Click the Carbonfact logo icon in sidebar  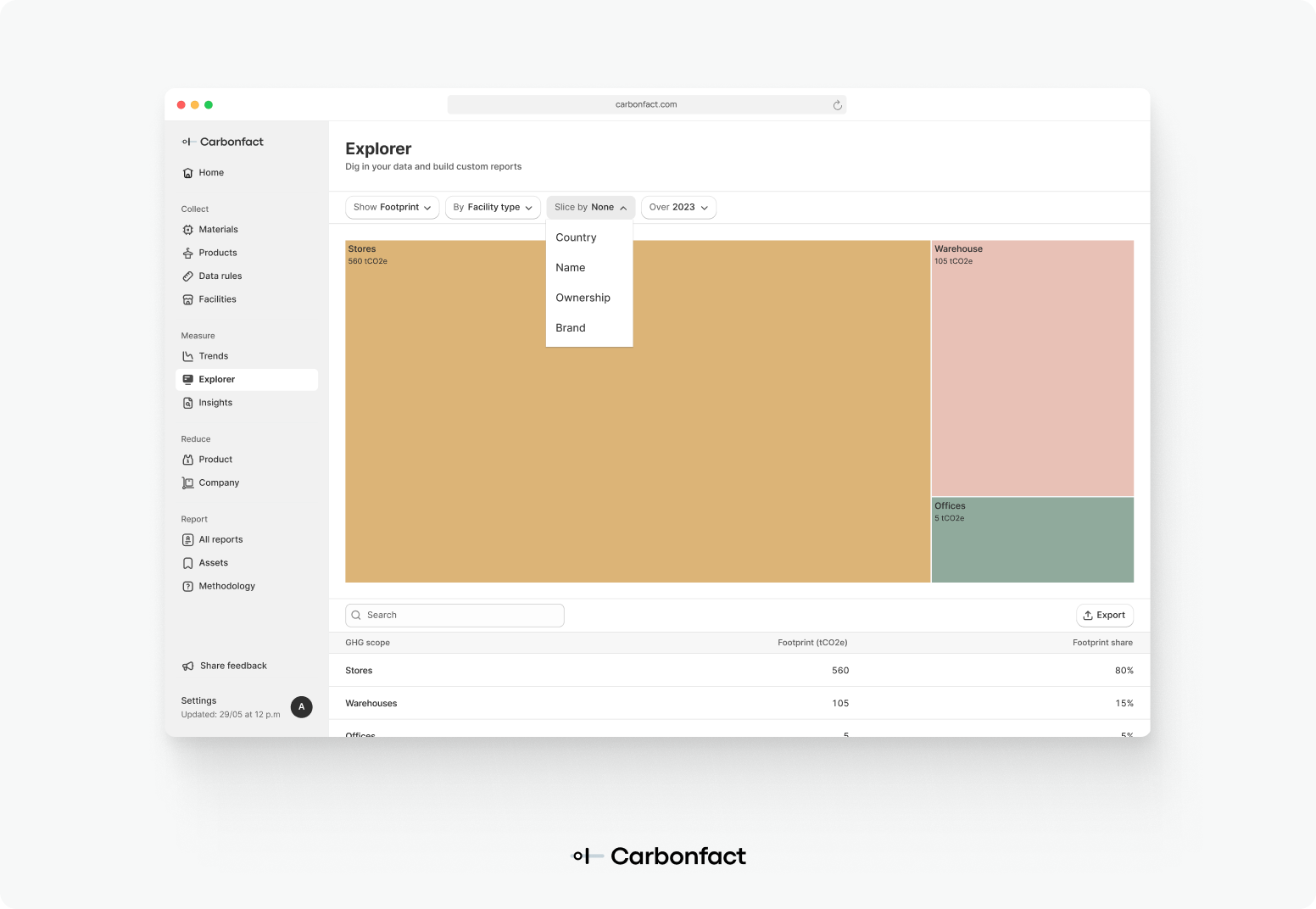[x=188, y=142]
